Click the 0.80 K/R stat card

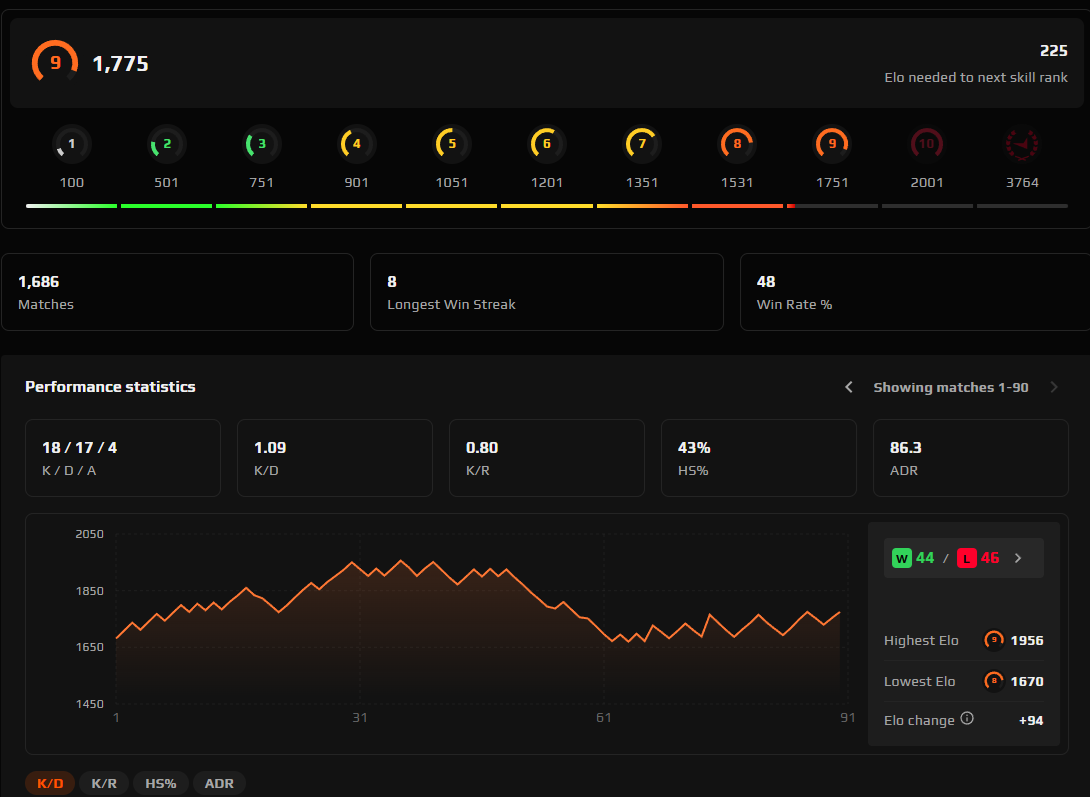tap(547, 458)
